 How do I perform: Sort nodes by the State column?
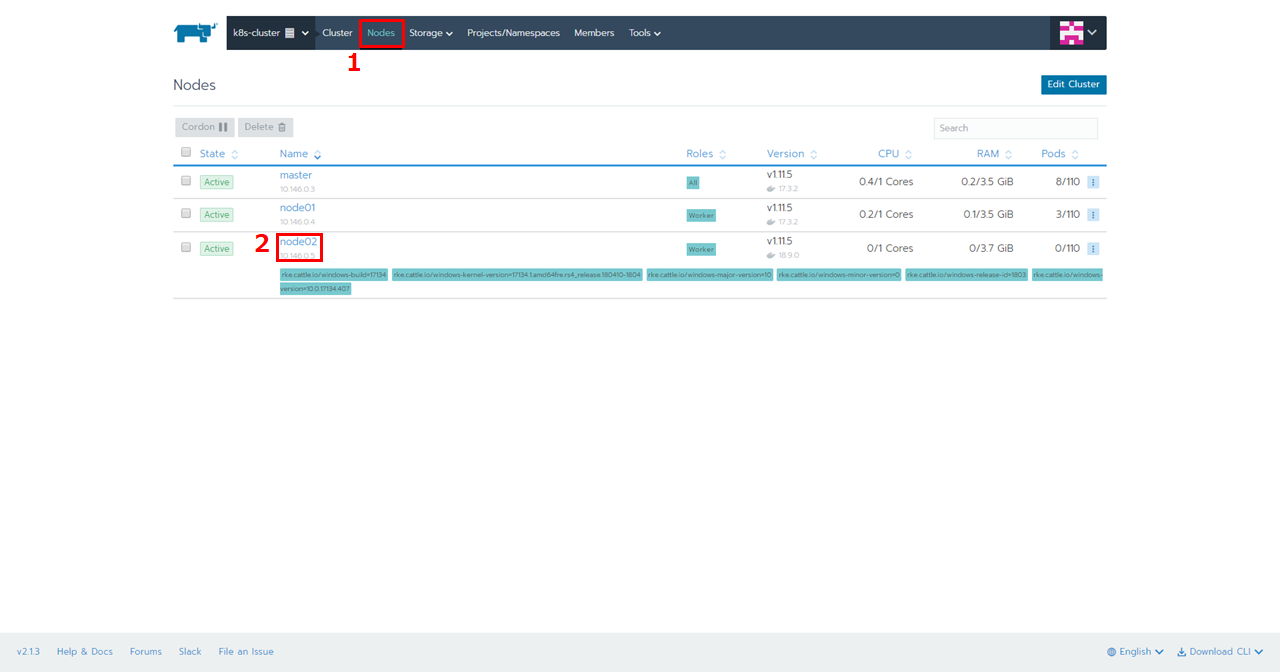[218, 154]
